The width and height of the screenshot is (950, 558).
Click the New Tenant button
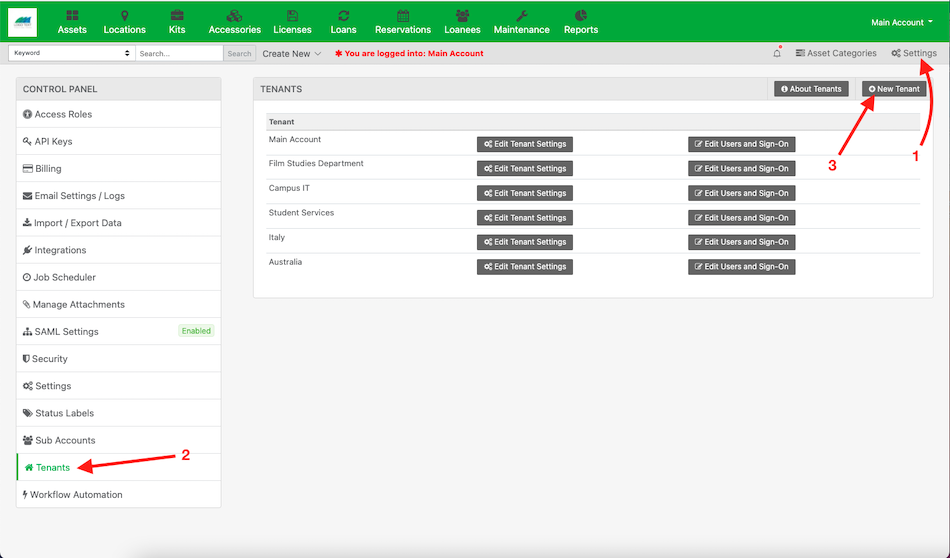(894, 89)
